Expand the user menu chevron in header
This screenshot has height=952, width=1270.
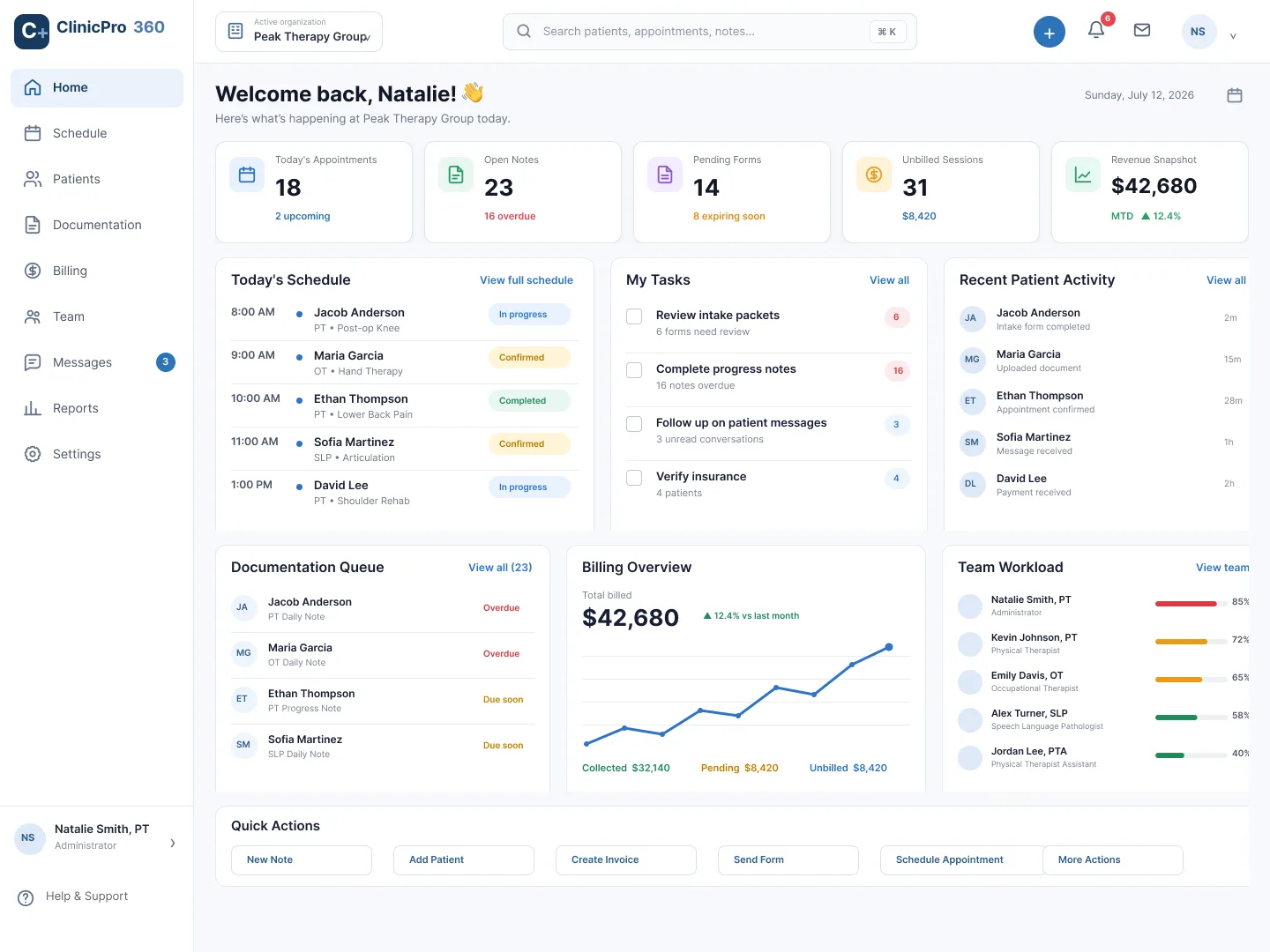tap(1233, 35)
